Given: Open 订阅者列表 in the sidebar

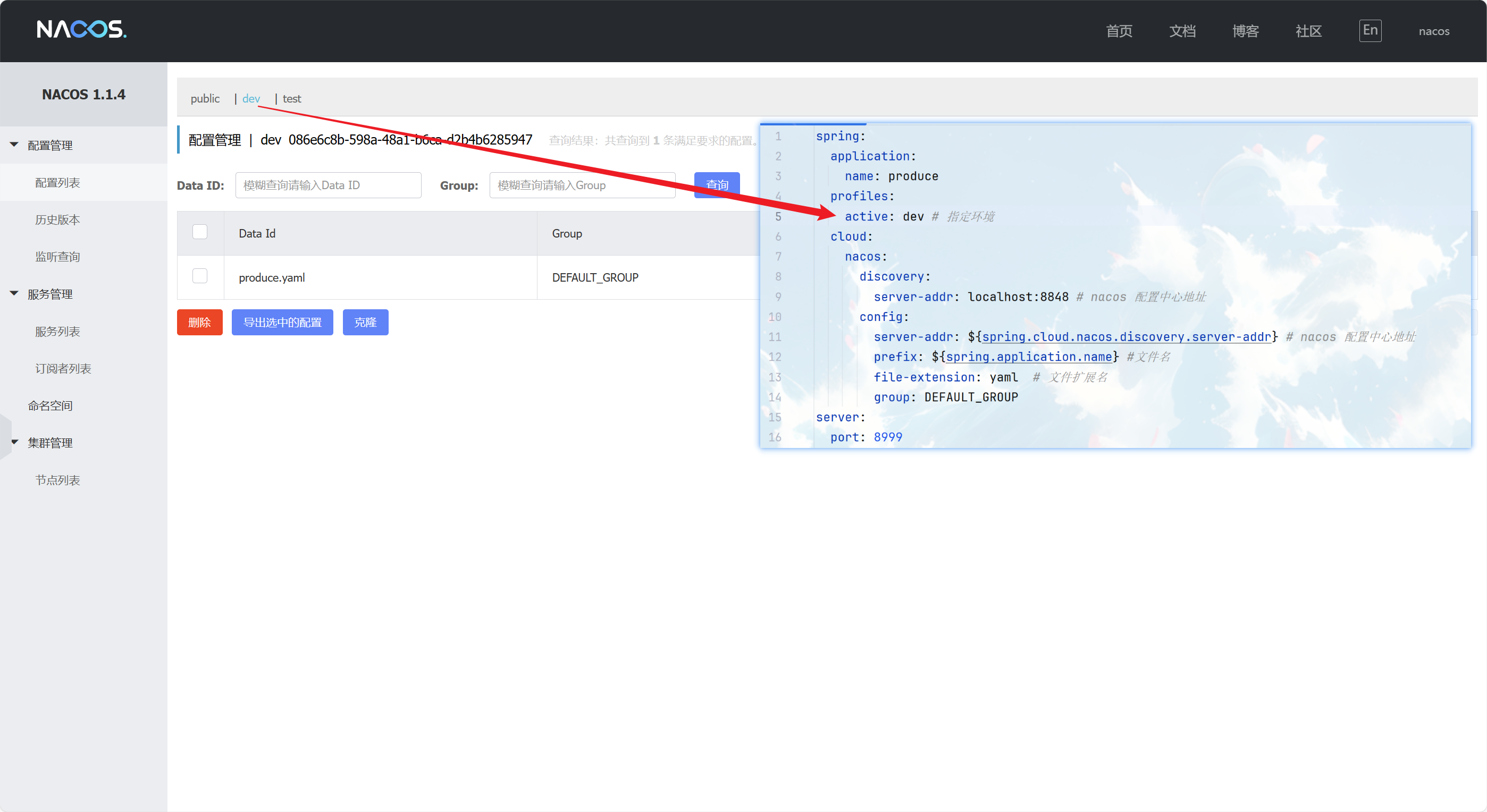Looking at the screenshot, I should tap(63, 368).
